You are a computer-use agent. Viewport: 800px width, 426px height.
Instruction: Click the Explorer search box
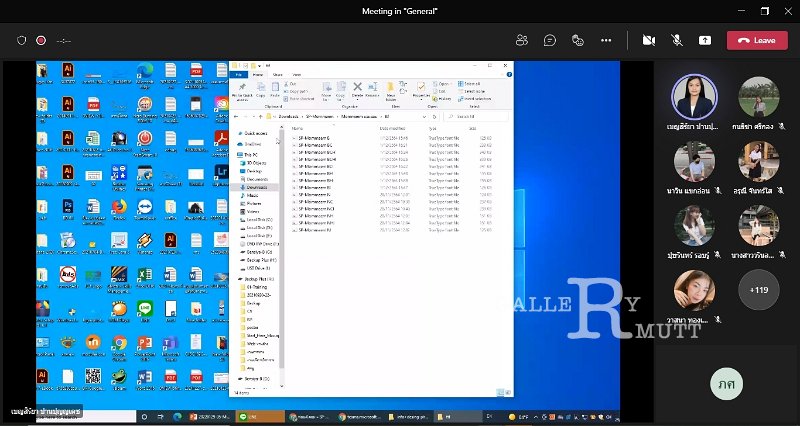coord(477,116)
